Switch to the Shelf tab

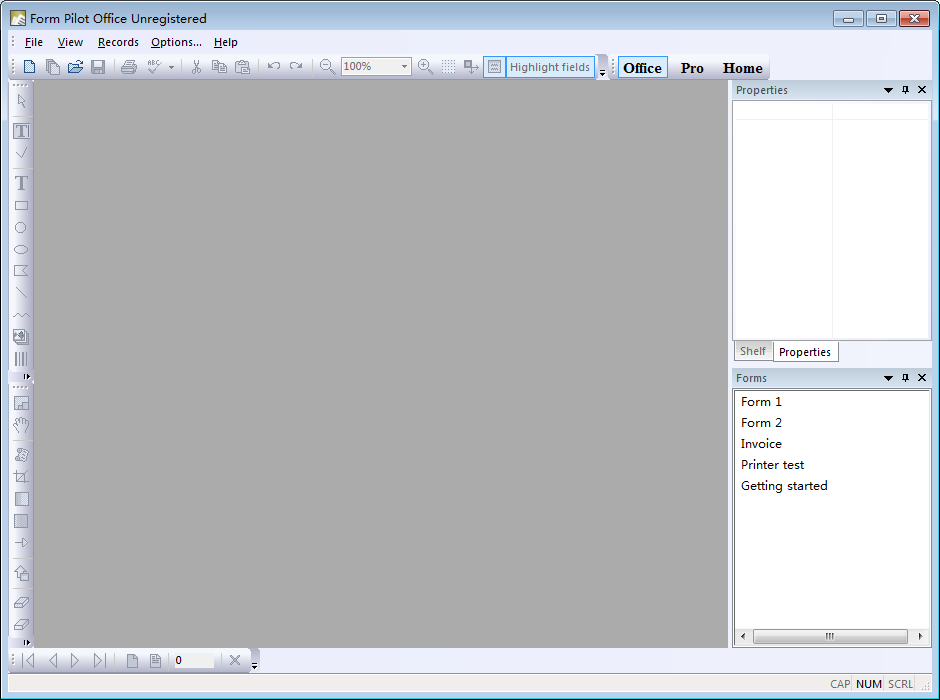[x=753, y=351]
